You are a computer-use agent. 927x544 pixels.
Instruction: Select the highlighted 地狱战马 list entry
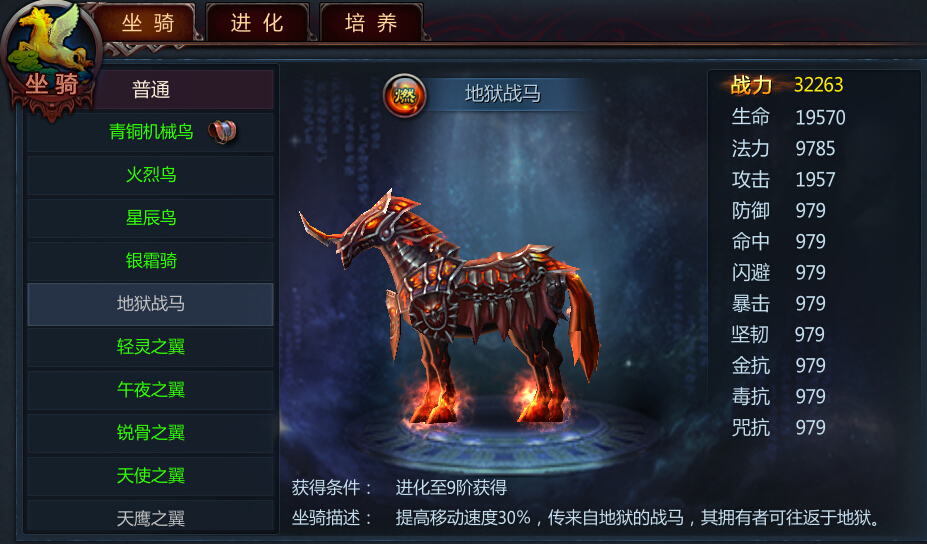tap(150, 304)
